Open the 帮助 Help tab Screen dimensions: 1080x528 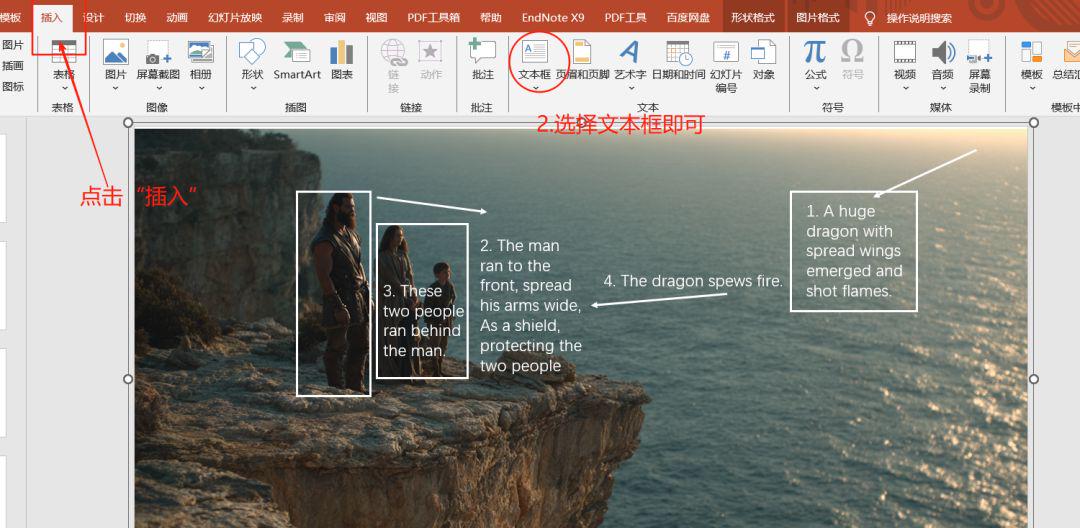[x=490, y=18]
